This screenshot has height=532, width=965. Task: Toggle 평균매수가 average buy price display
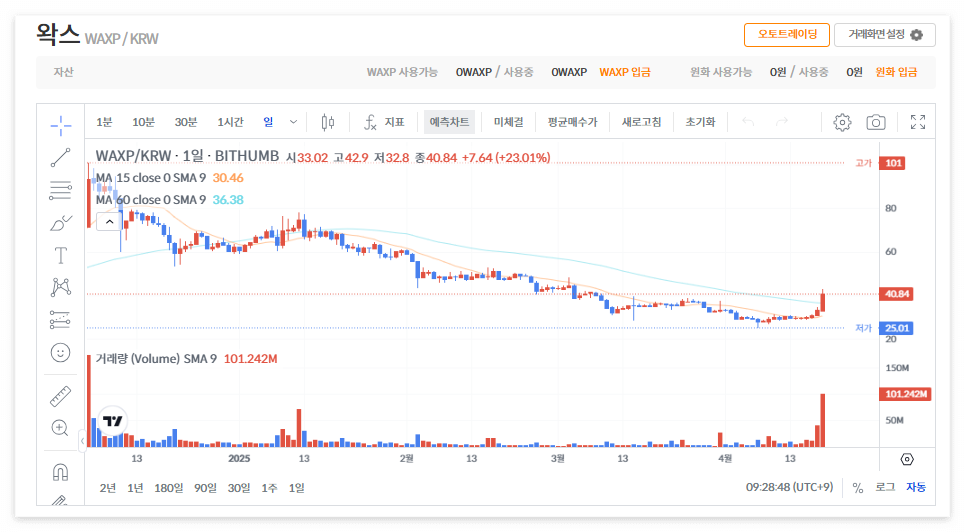pos(572,122)
